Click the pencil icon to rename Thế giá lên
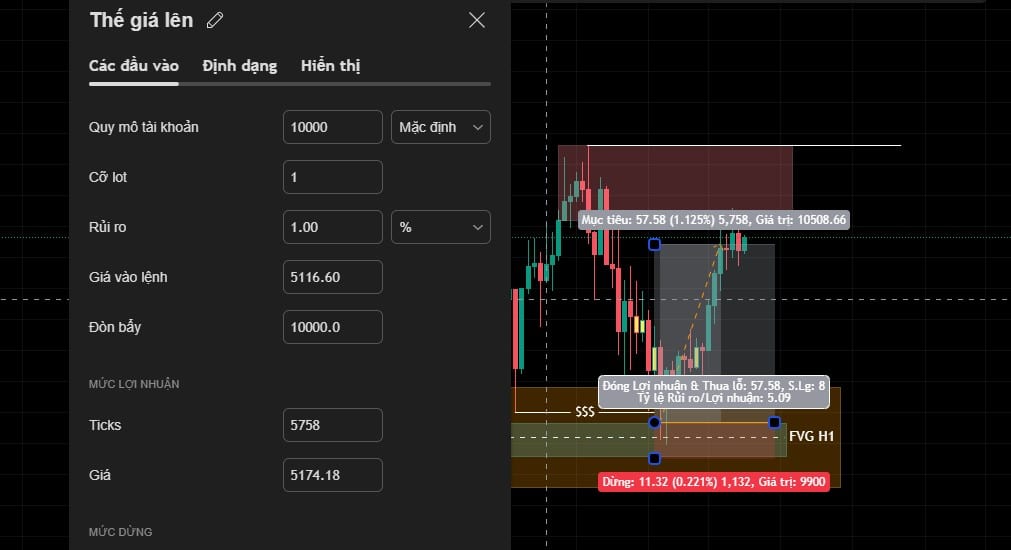Screen dimensions: 1011x550 pyautogui.click(x=214, y=20)
